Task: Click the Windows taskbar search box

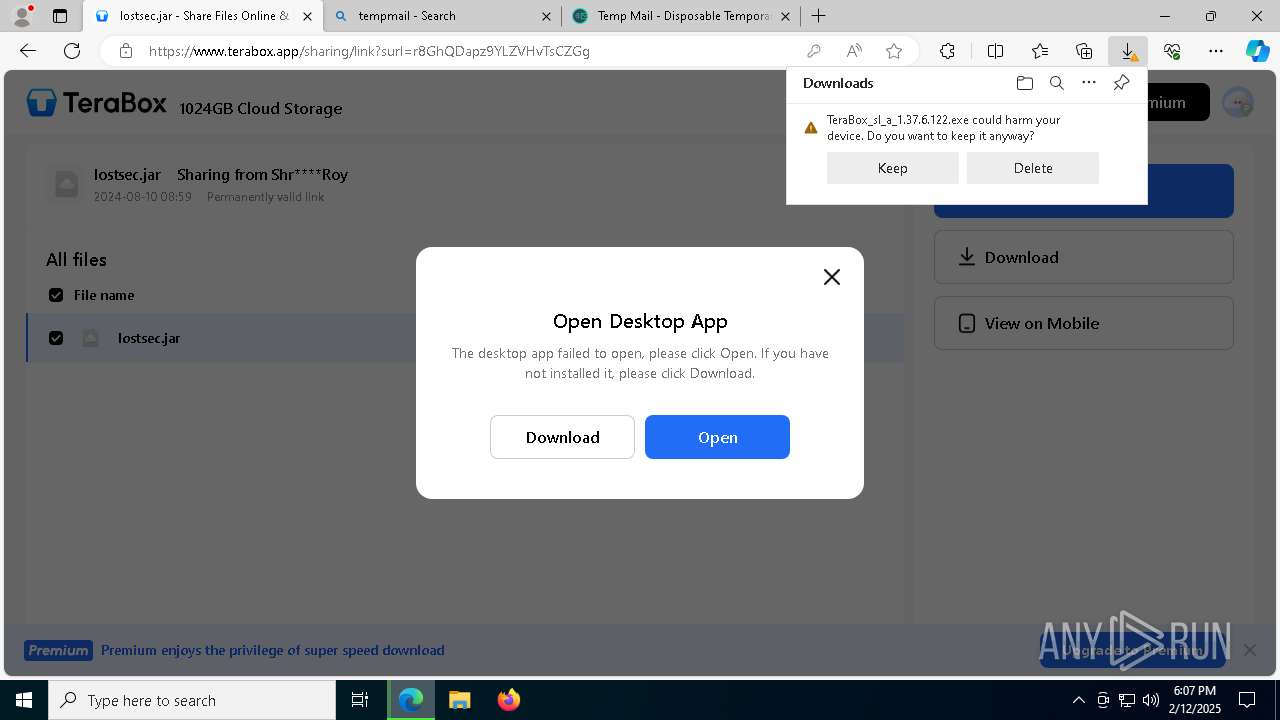Action: tap(192, 700)
